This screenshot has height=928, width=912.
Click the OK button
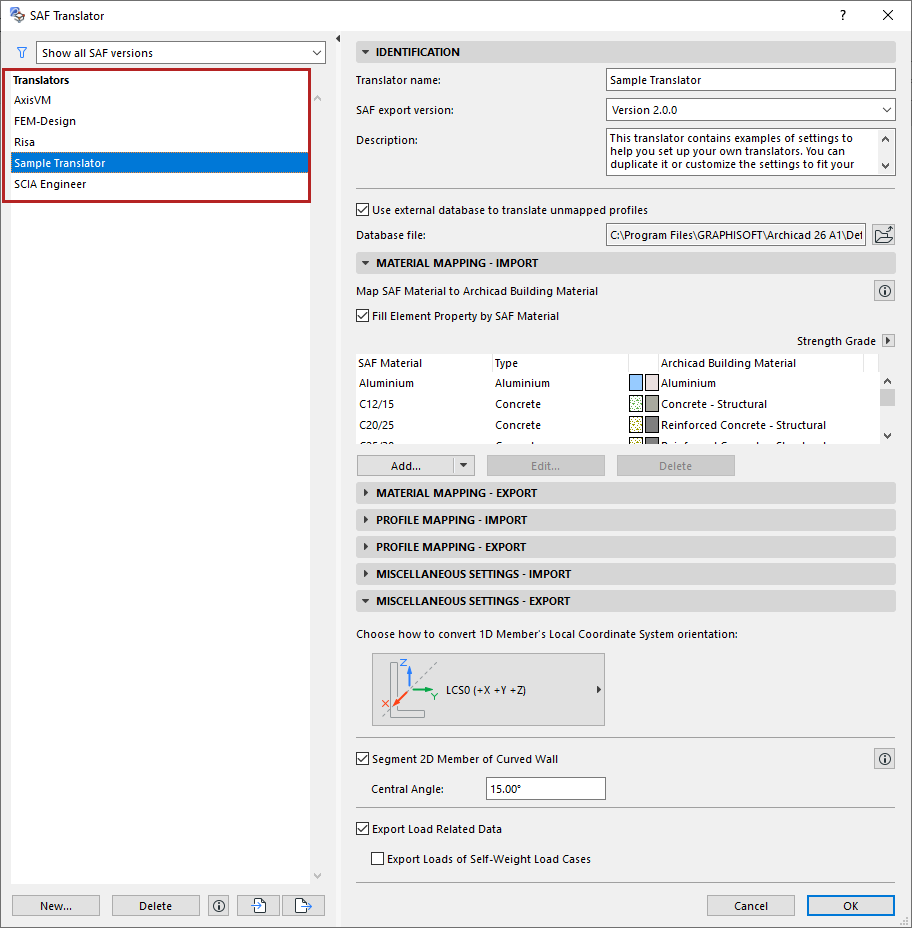point(850,906)
